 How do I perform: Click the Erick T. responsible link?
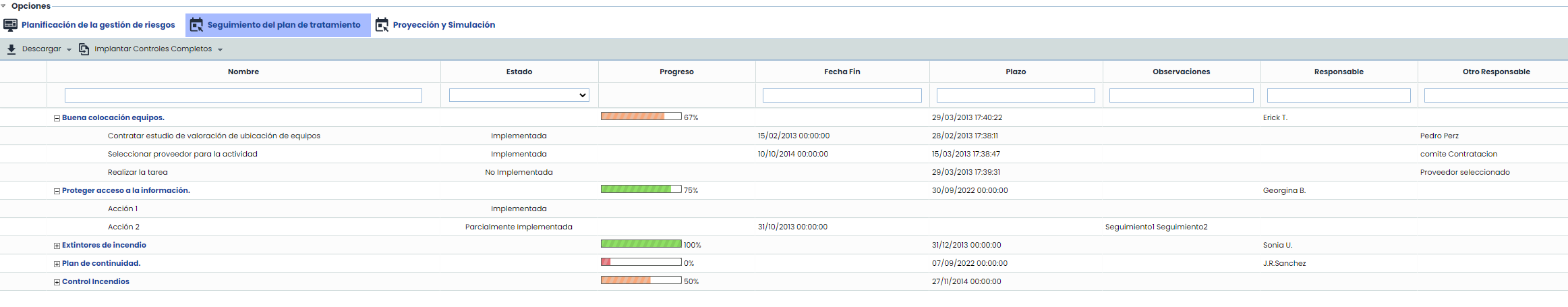click(x=1275, y=117)
